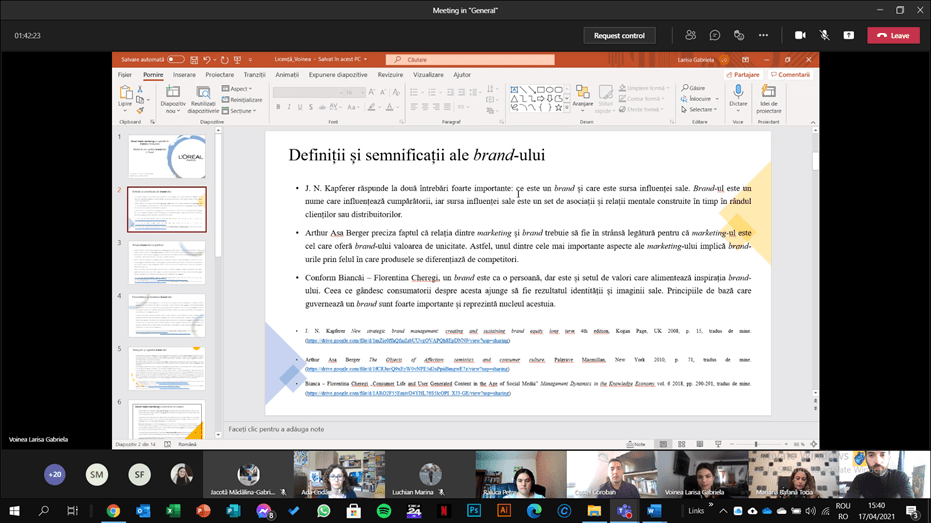Expand the Secțiune dropdown
Screen dimensions: 931x523
pos(241,111)
